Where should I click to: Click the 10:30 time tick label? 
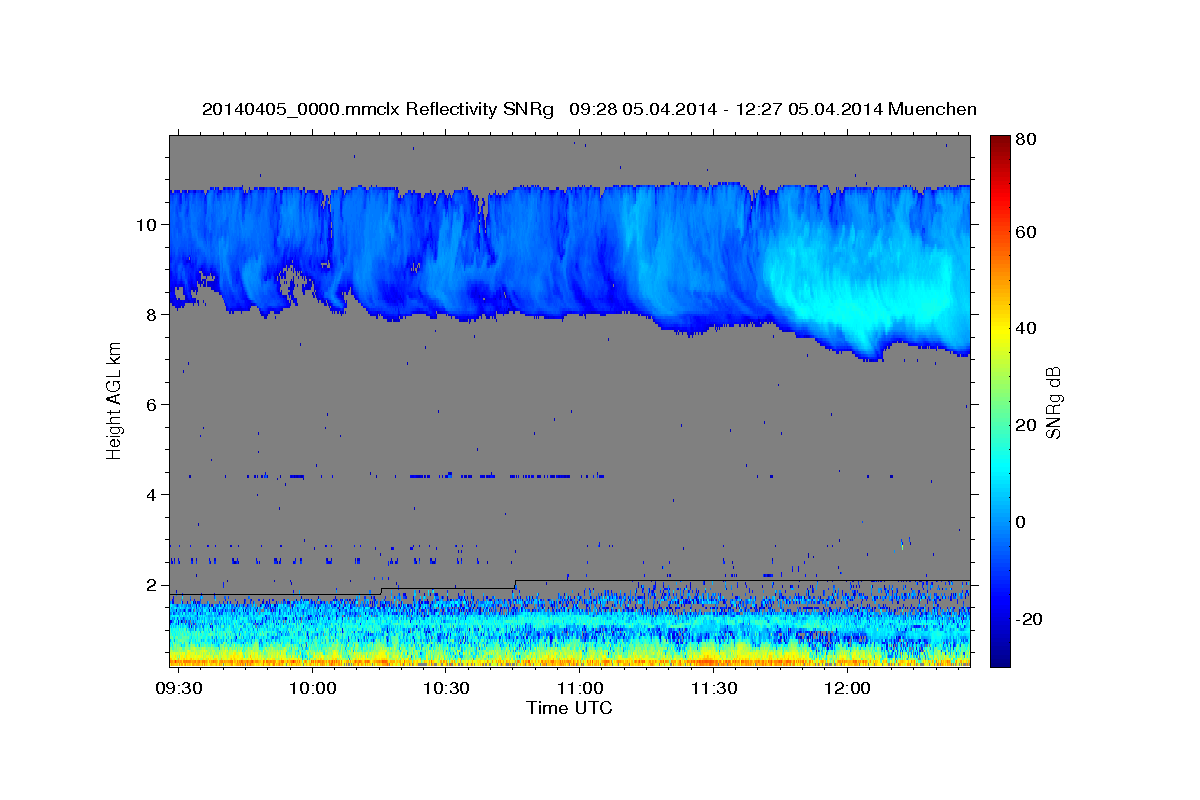point(446,689)
